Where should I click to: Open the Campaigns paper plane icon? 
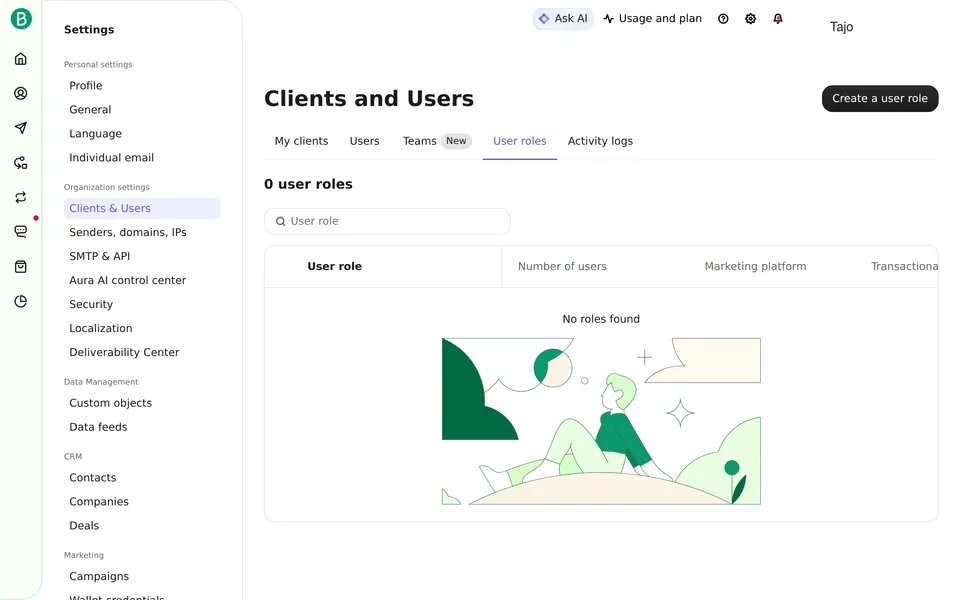pyautogui.click(x=21, y=127)
